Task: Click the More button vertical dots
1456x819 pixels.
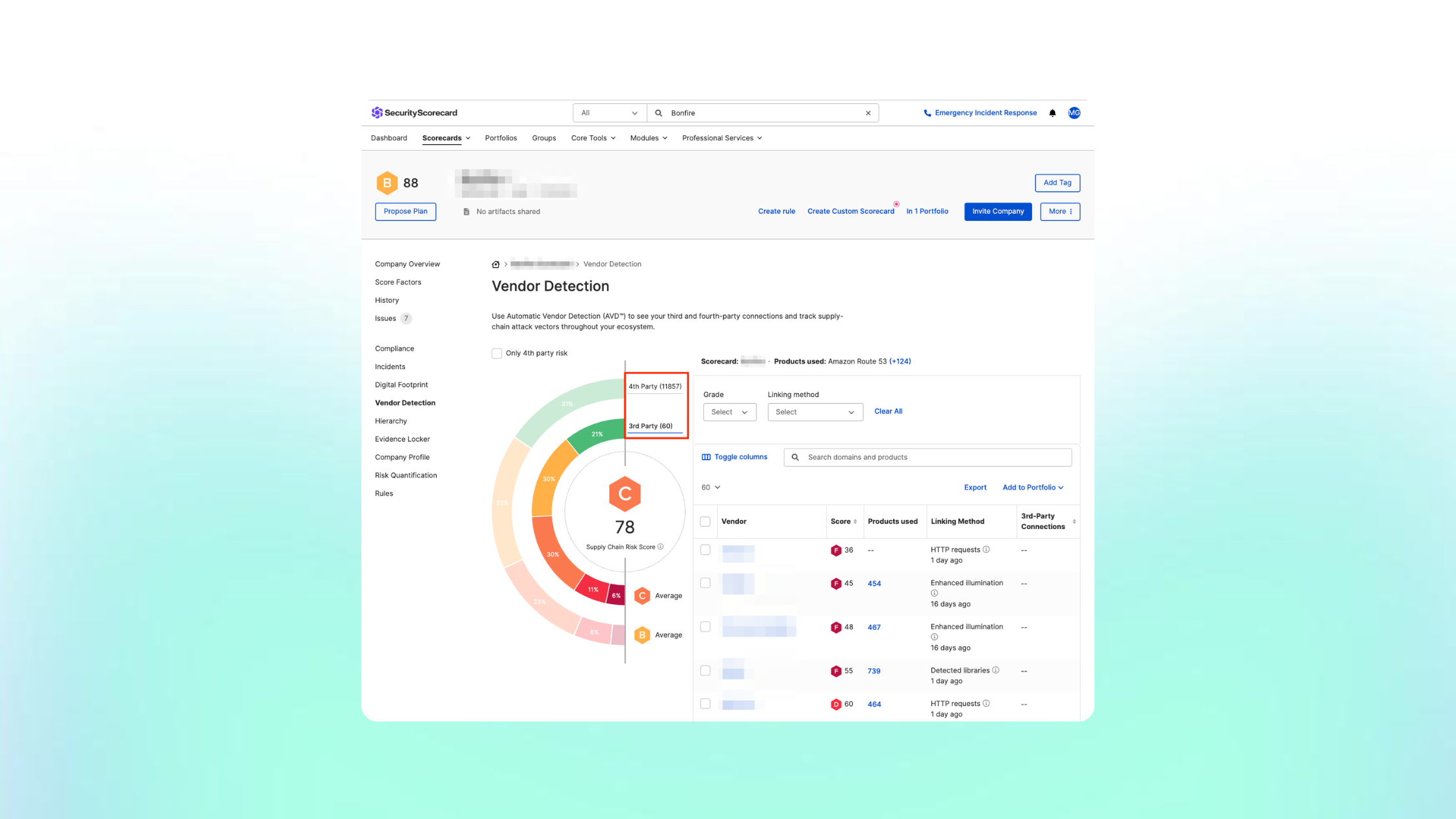Action: [1071, 211]
